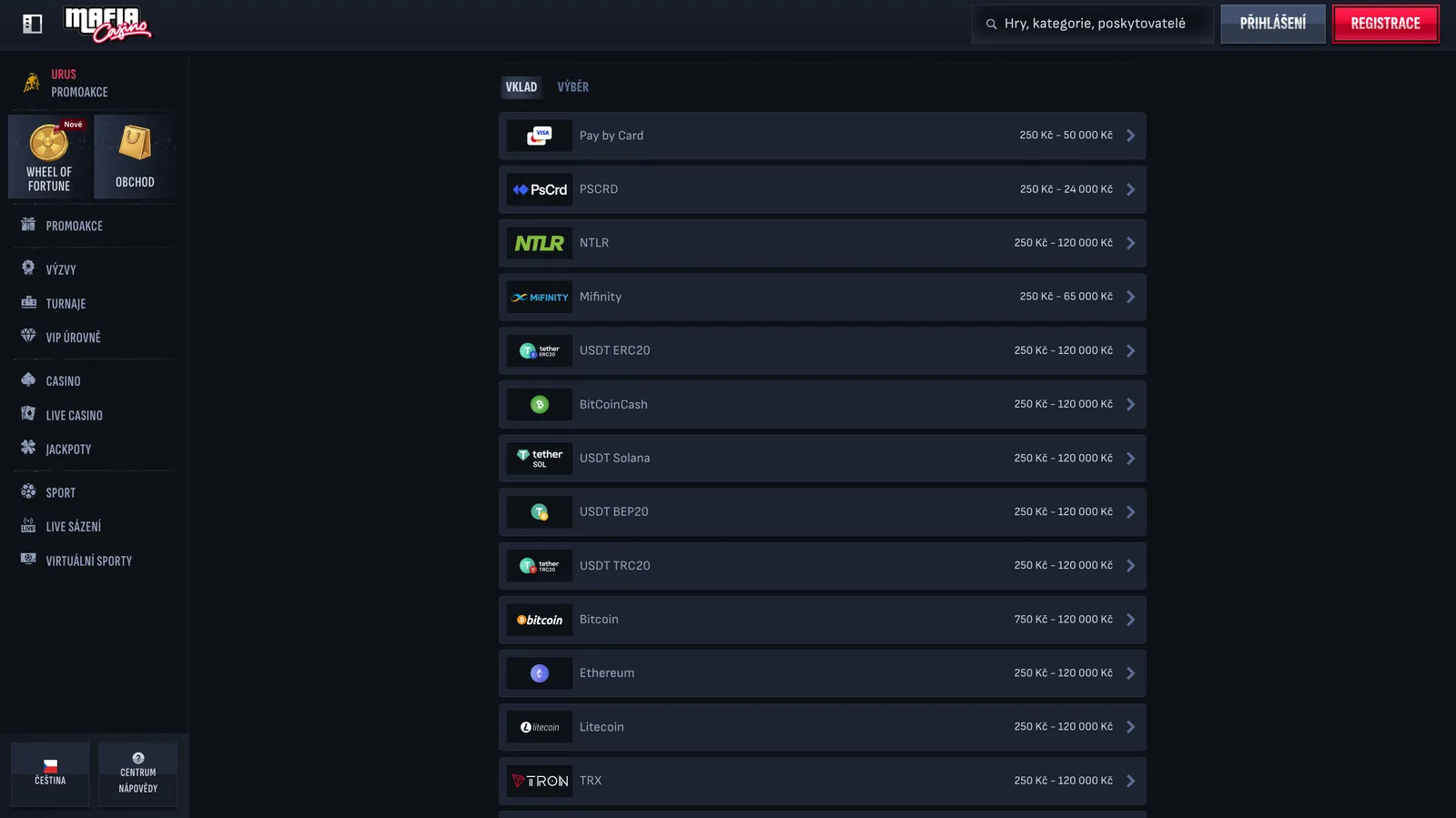Select the Vklad tab
The height and width of the screenshot is (818, 1456).
click(521, 87)
